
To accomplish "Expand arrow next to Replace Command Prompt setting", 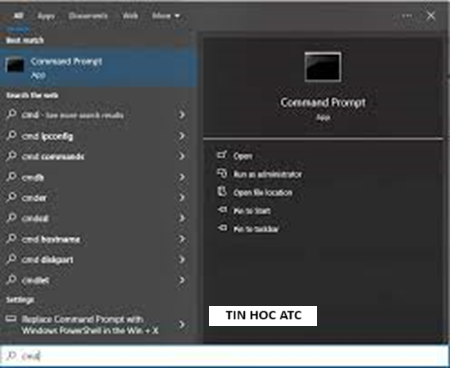I will (x=182, y=324).
